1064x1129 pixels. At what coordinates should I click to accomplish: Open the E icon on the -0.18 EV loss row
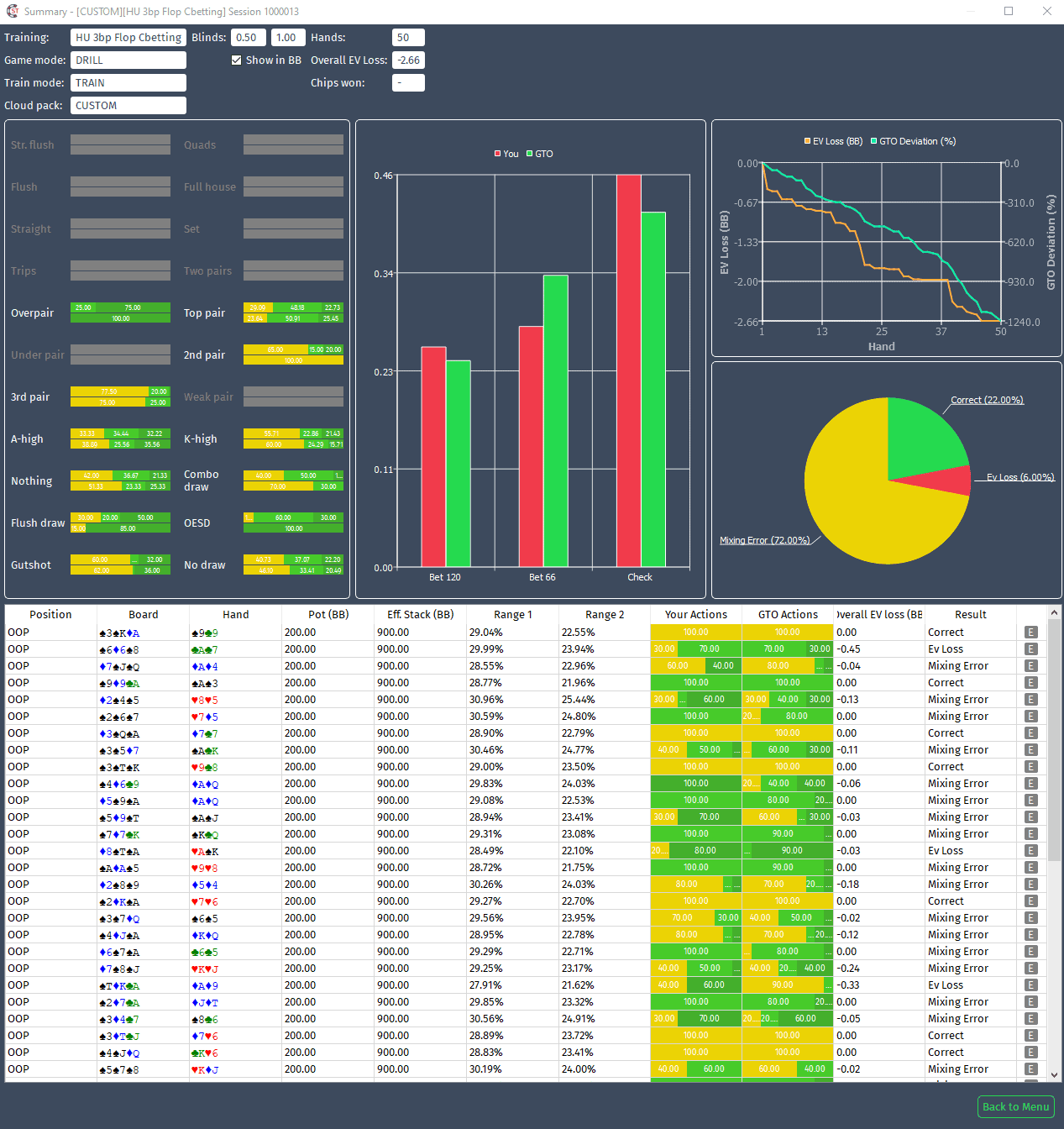click(1030, 885)
